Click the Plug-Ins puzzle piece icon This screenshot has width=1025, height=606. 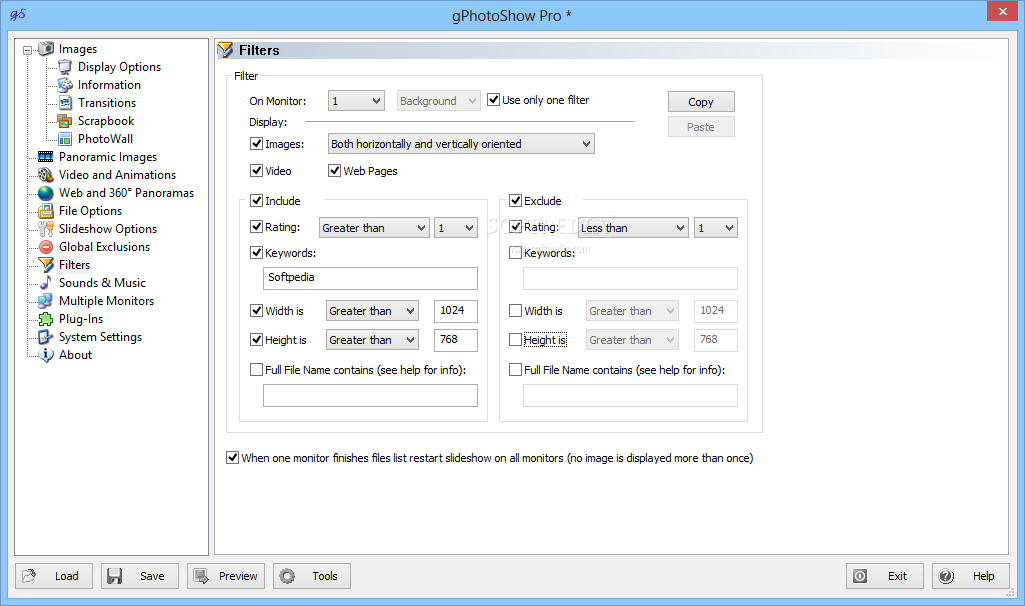[46, 319]
